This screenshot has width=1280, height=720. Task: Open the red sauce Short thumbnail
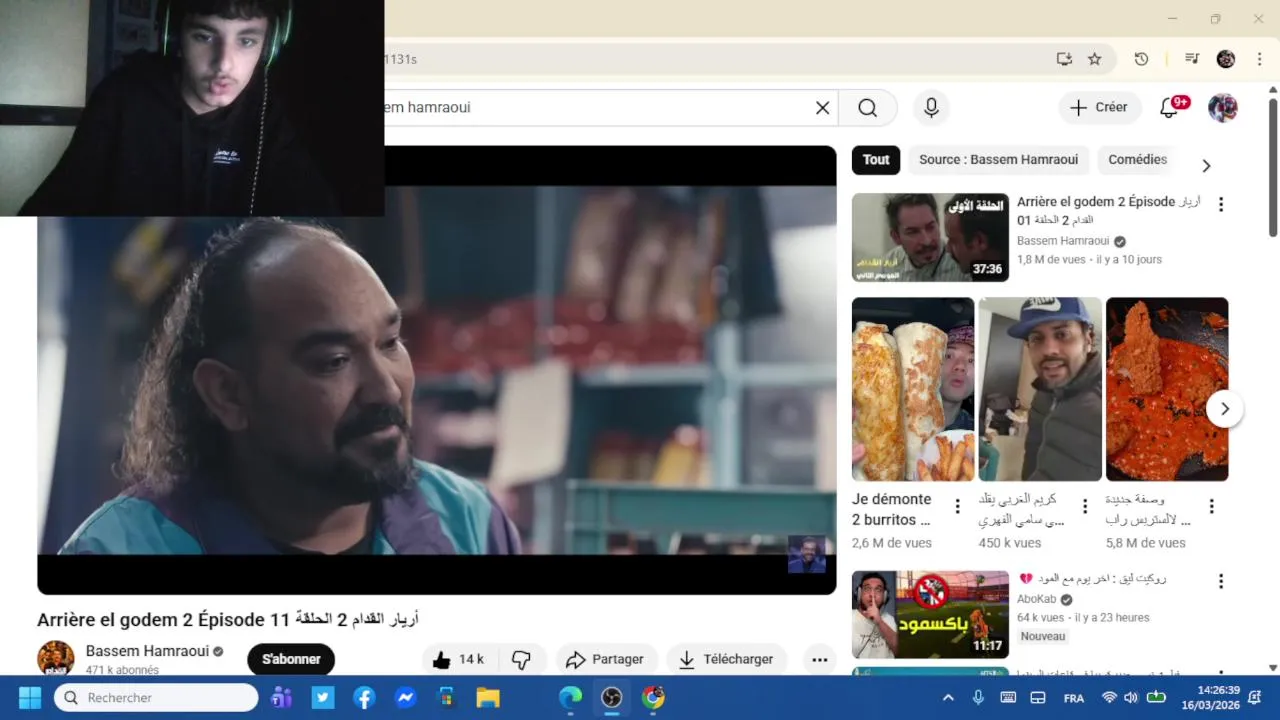tap(1167, 389)
